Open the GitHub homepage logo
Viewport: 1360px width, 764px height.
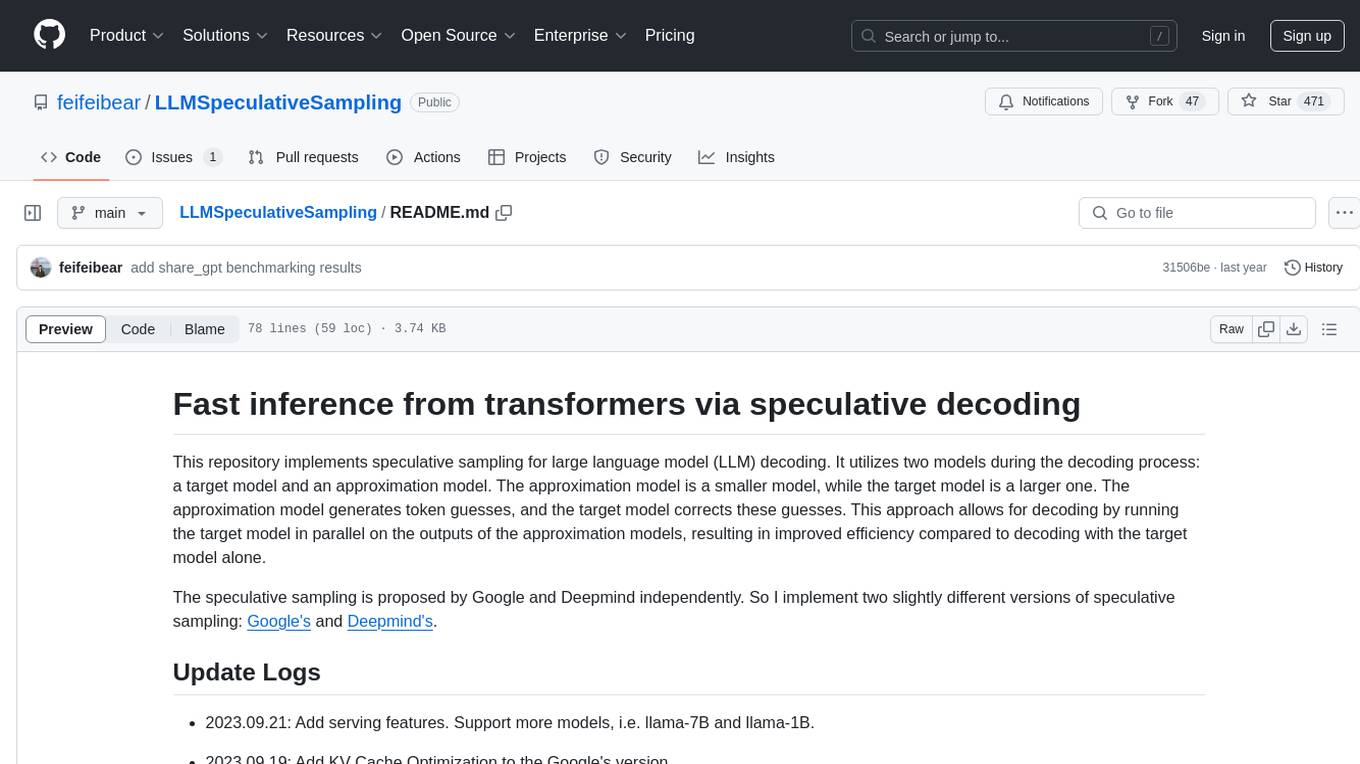pos(49,35)
